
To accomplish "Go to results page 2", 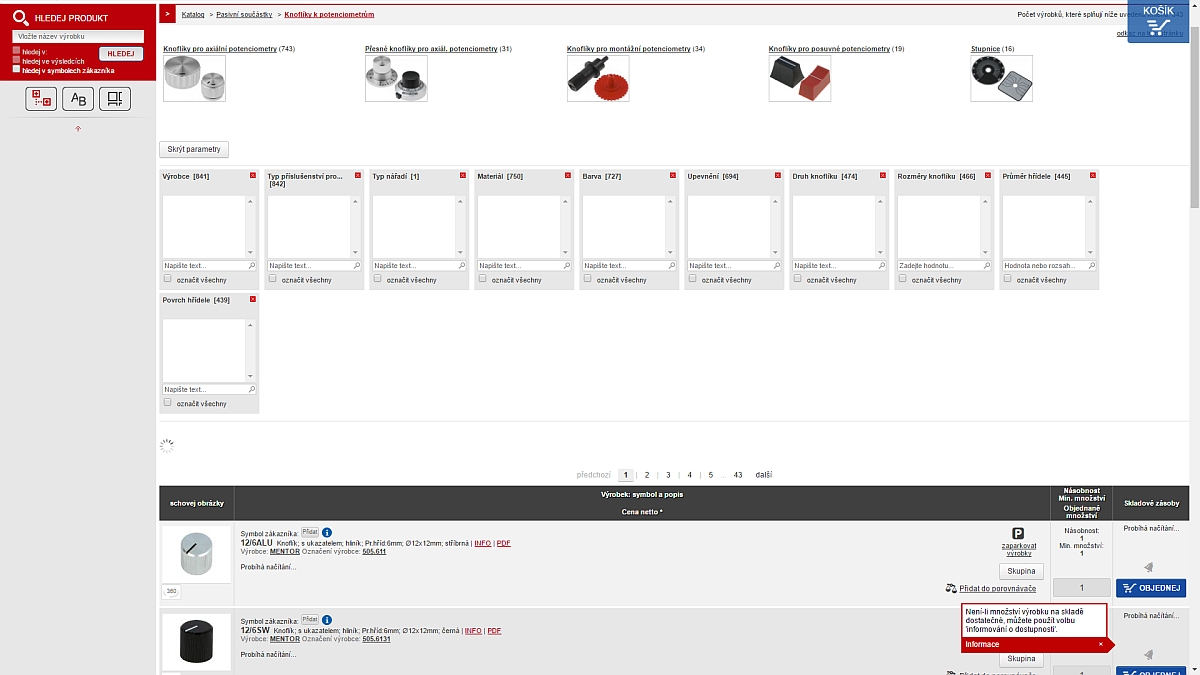I will coord(647,475).
